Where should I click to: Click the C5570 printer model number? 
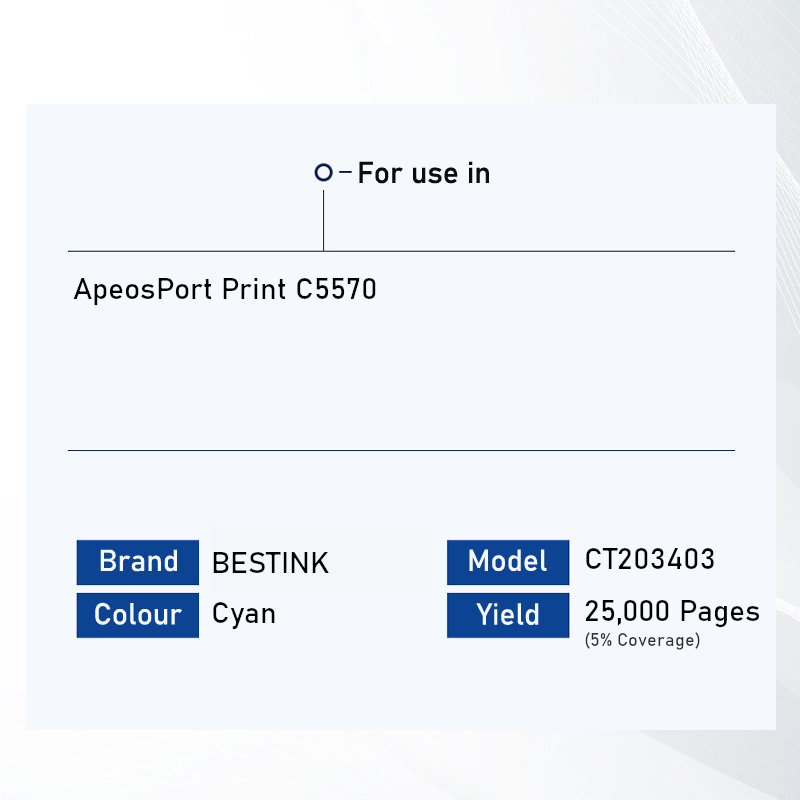pyautogui.click(x=337, y=290)
